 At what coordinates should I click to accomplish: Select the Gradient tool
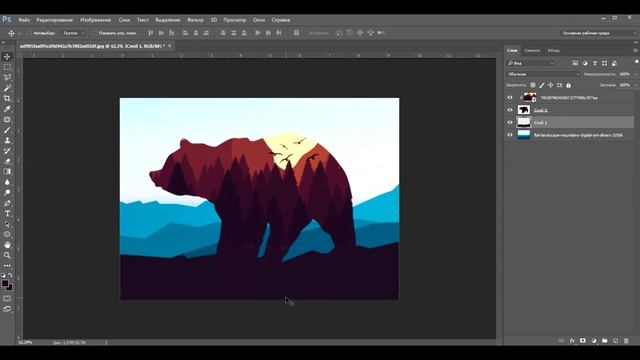click(7, 172)
